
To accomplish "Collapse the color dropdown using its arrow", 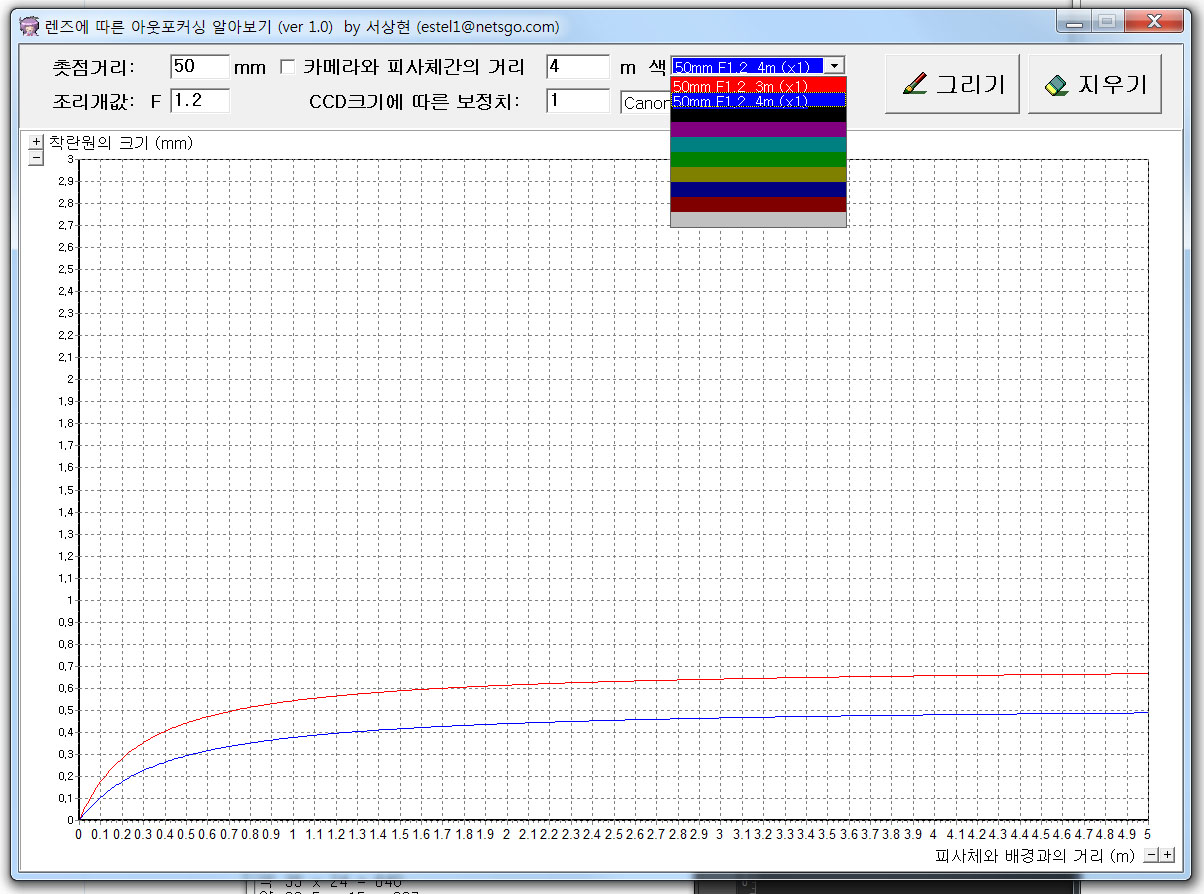I will [x=835, y=66].
